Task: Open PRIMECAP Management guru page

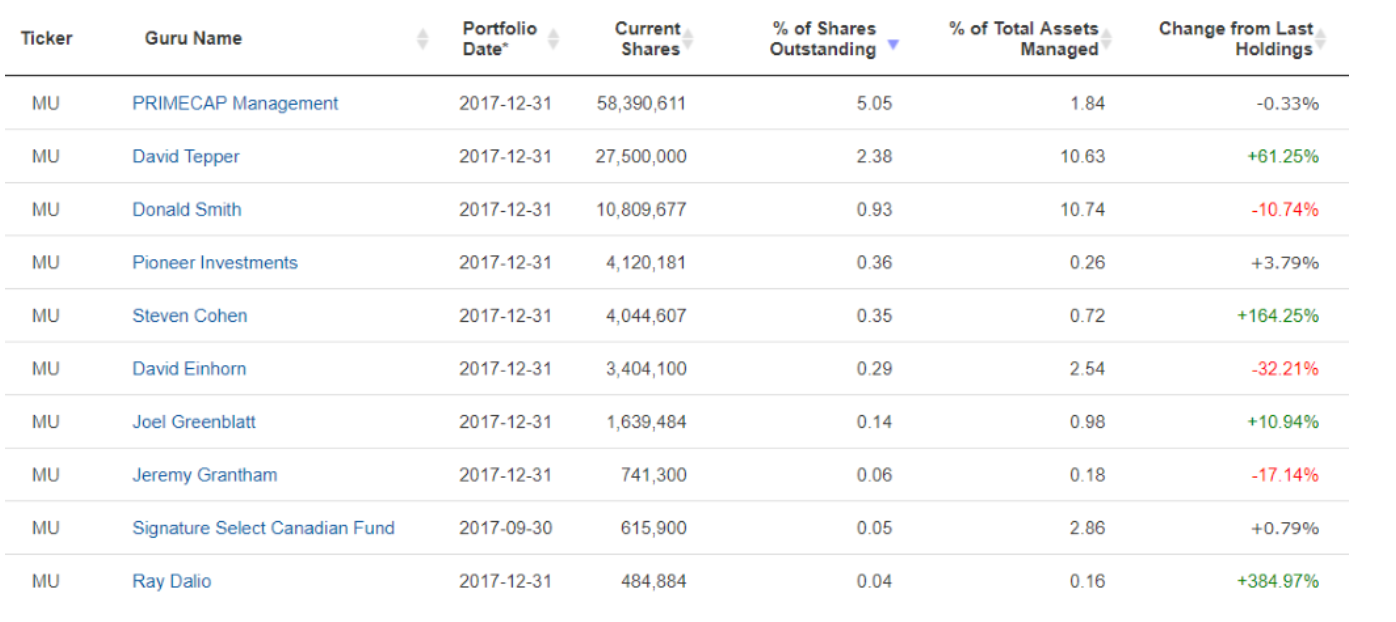Action: tap(235, 103)
